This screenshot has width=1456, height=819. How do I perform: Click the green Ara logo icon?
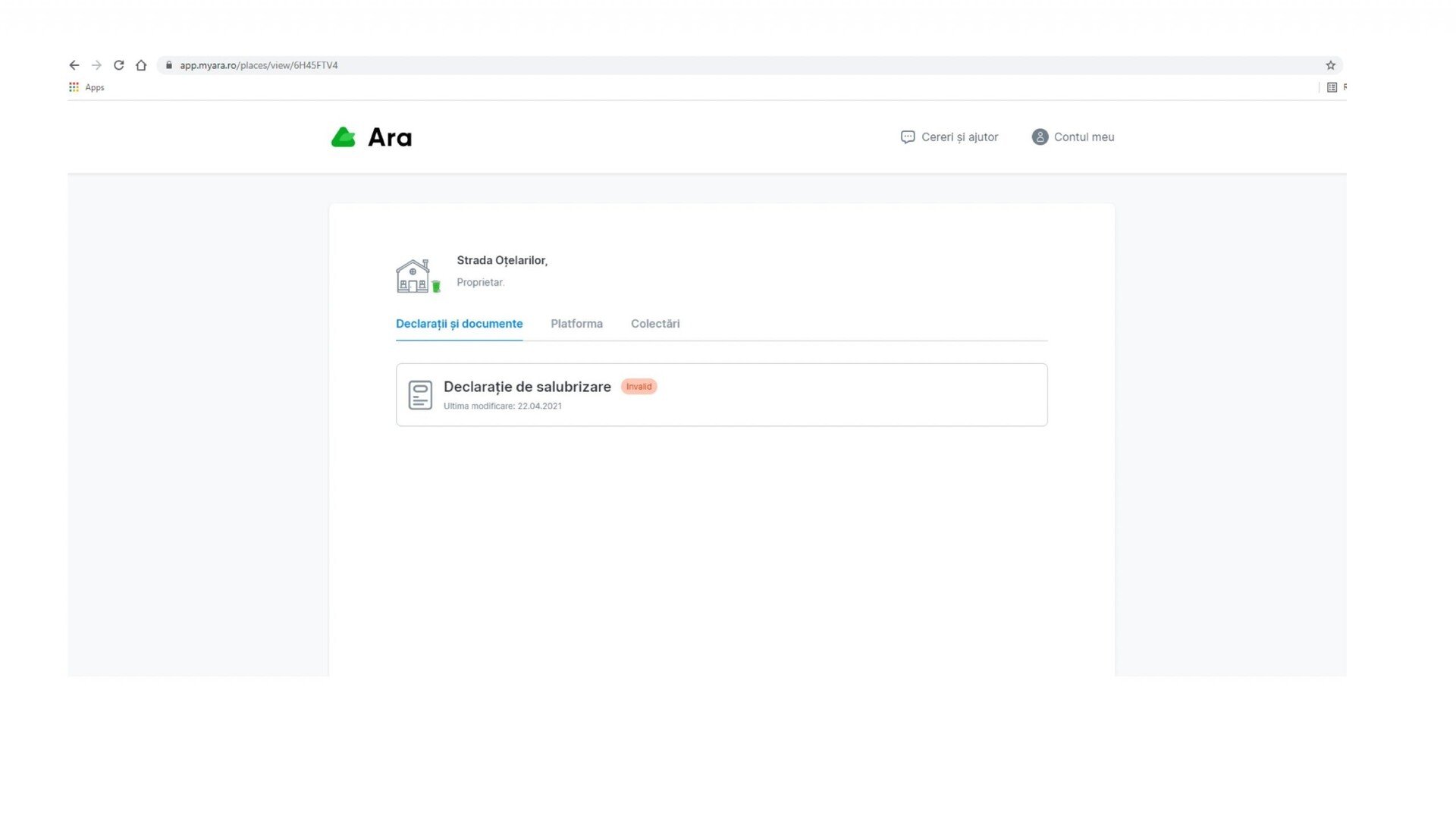(x=344, y=137)
